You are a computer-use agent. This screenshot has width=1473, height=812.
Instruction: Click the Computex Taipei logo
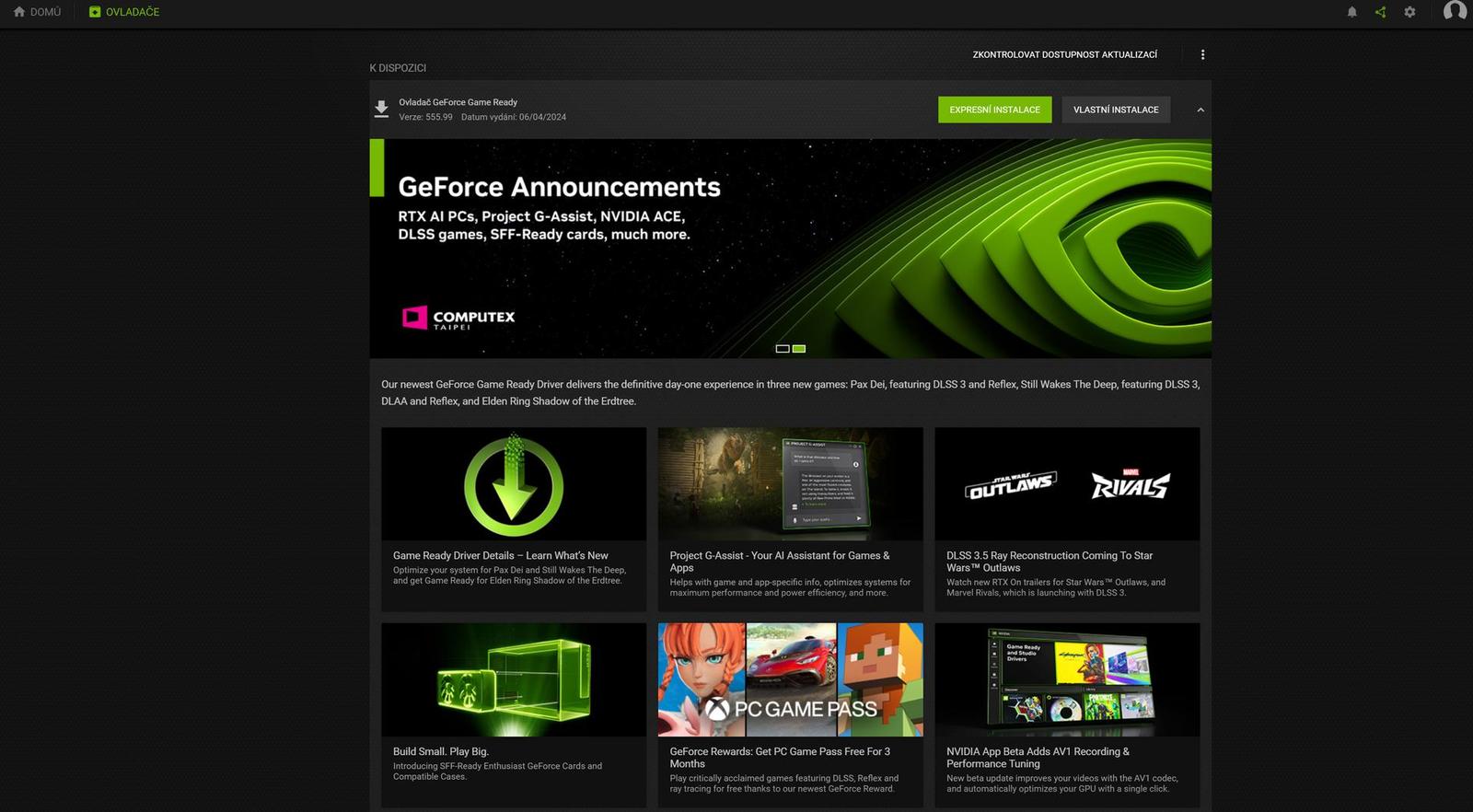[x=458, y=319]
